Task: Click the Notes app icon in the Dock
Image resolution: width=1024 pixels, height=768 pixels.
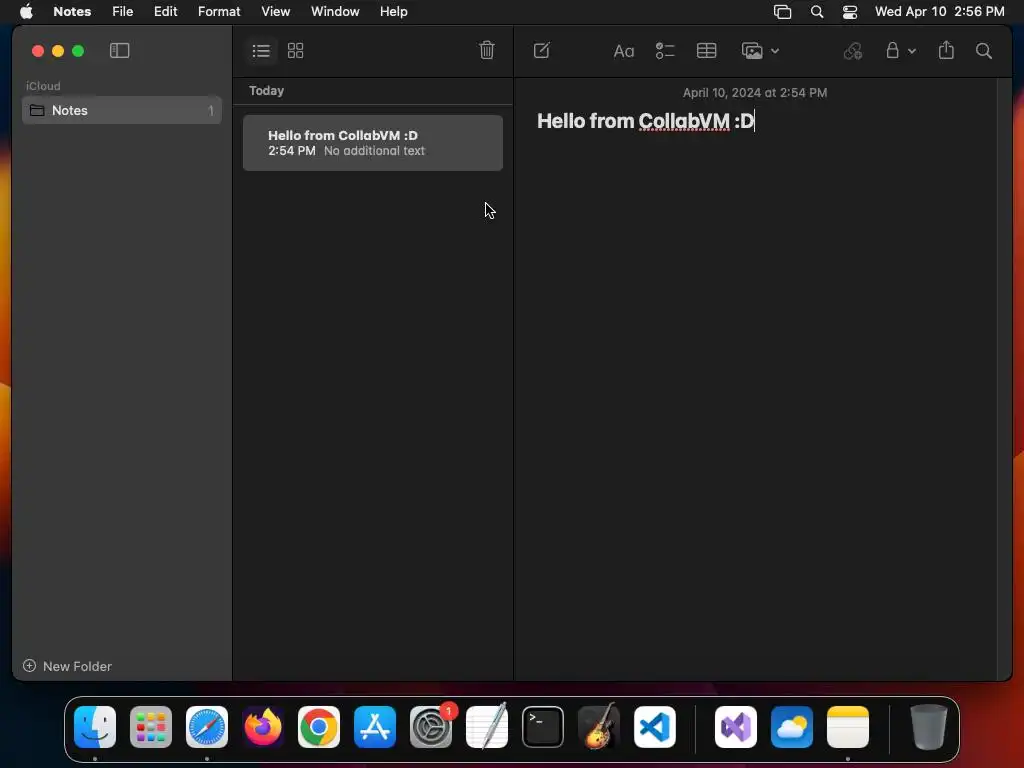Action: pos(848,727)
